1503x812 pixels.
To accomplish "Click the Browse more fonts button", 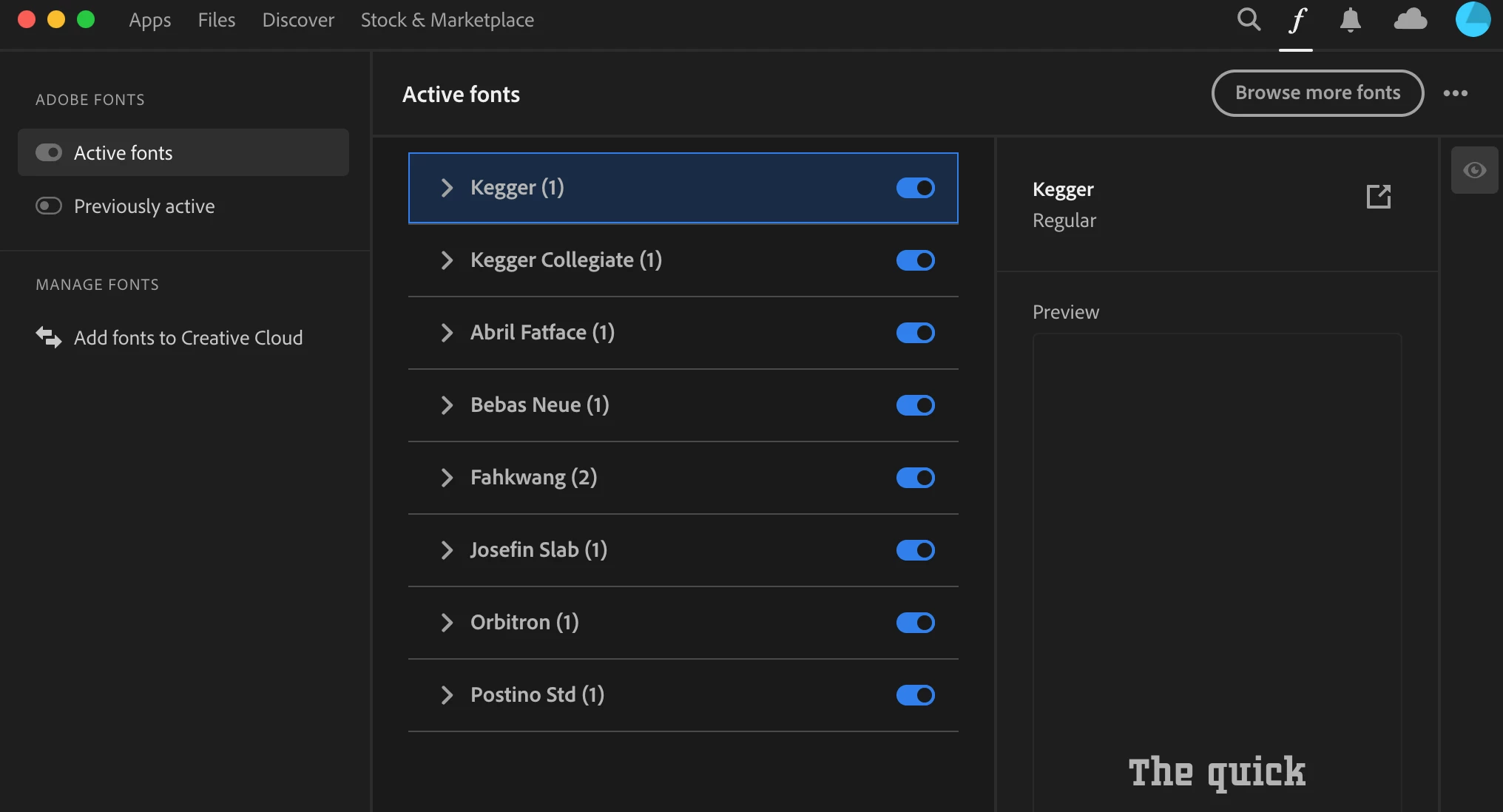I will [x=1317, y=93].
